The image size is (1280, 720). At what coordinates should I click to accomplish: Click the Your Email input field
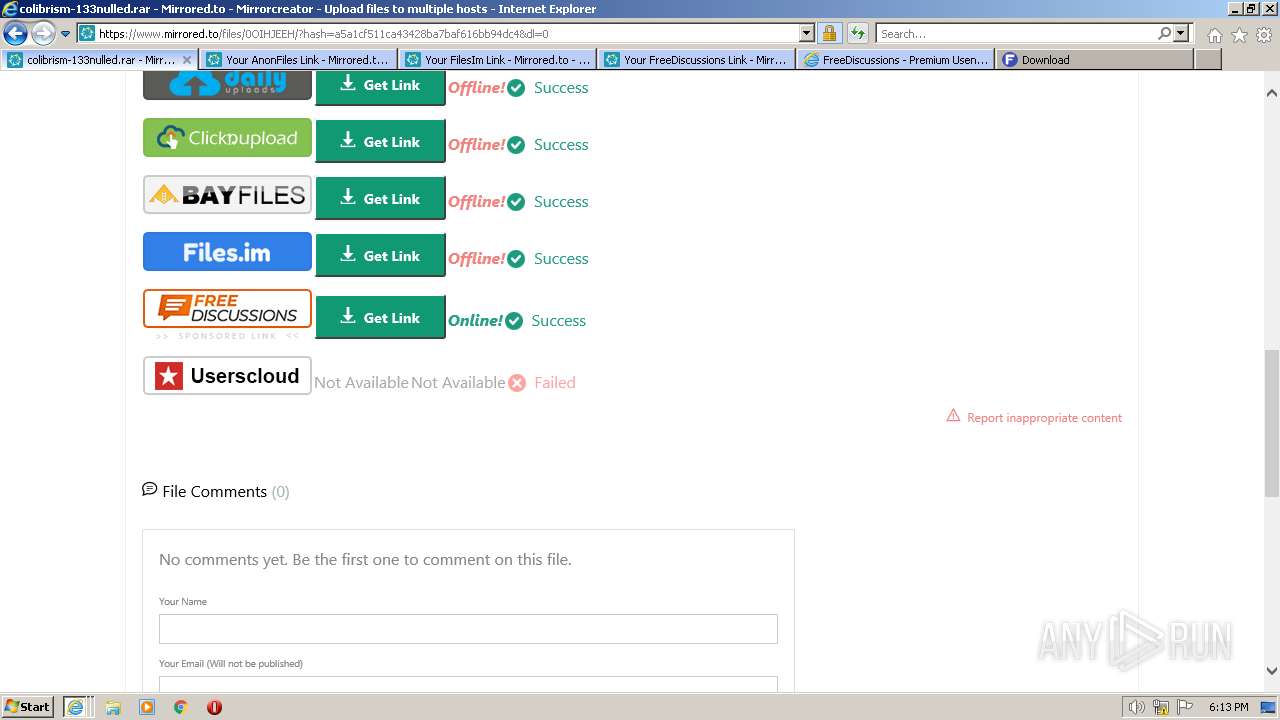point(468,684)
